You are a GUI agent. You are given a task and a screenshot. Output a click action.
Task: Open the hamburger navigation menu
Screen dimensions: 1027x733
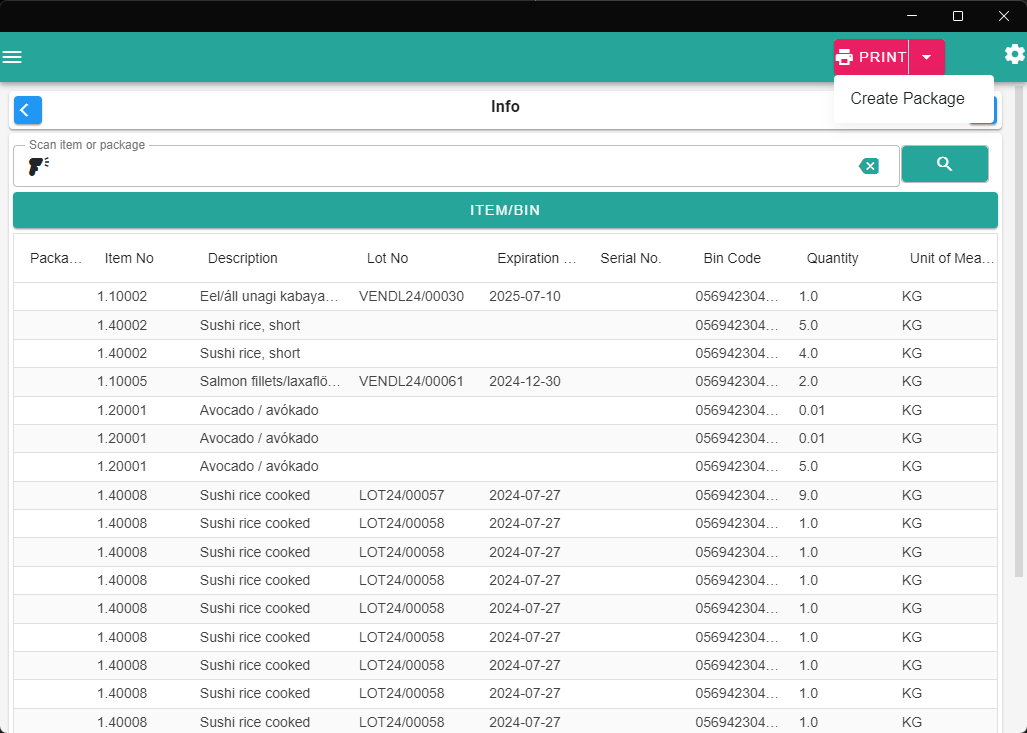tap(12, 57)
